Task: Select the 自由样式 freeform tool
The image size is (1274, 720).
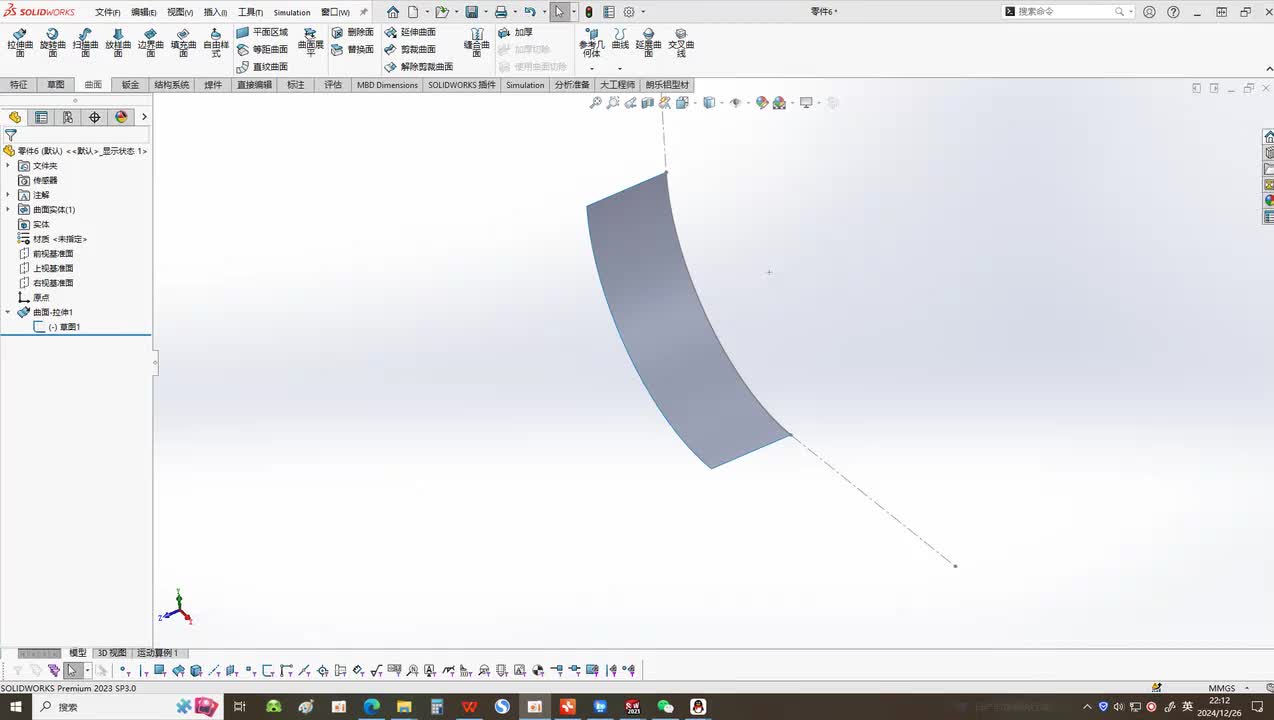Action: coord(216,43)
